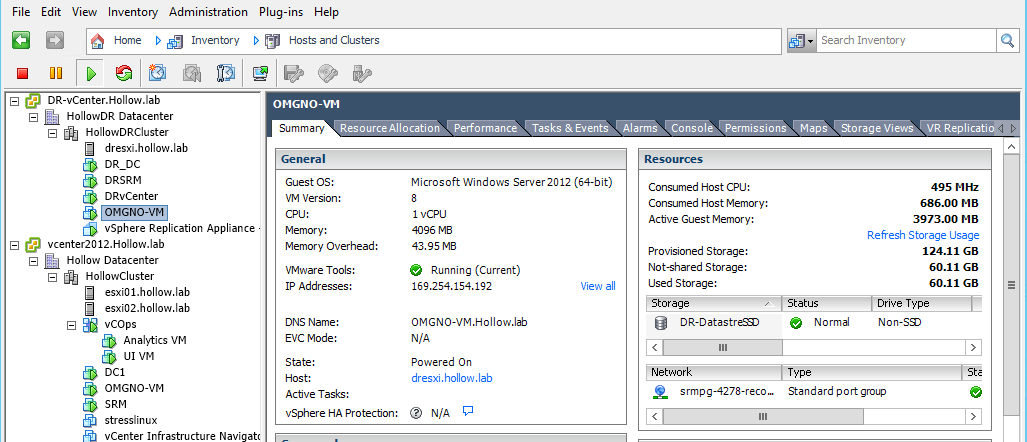Click the green back navigation arrow
Viewport: 1027px width, 442px height.
click(x=21, y=40)
